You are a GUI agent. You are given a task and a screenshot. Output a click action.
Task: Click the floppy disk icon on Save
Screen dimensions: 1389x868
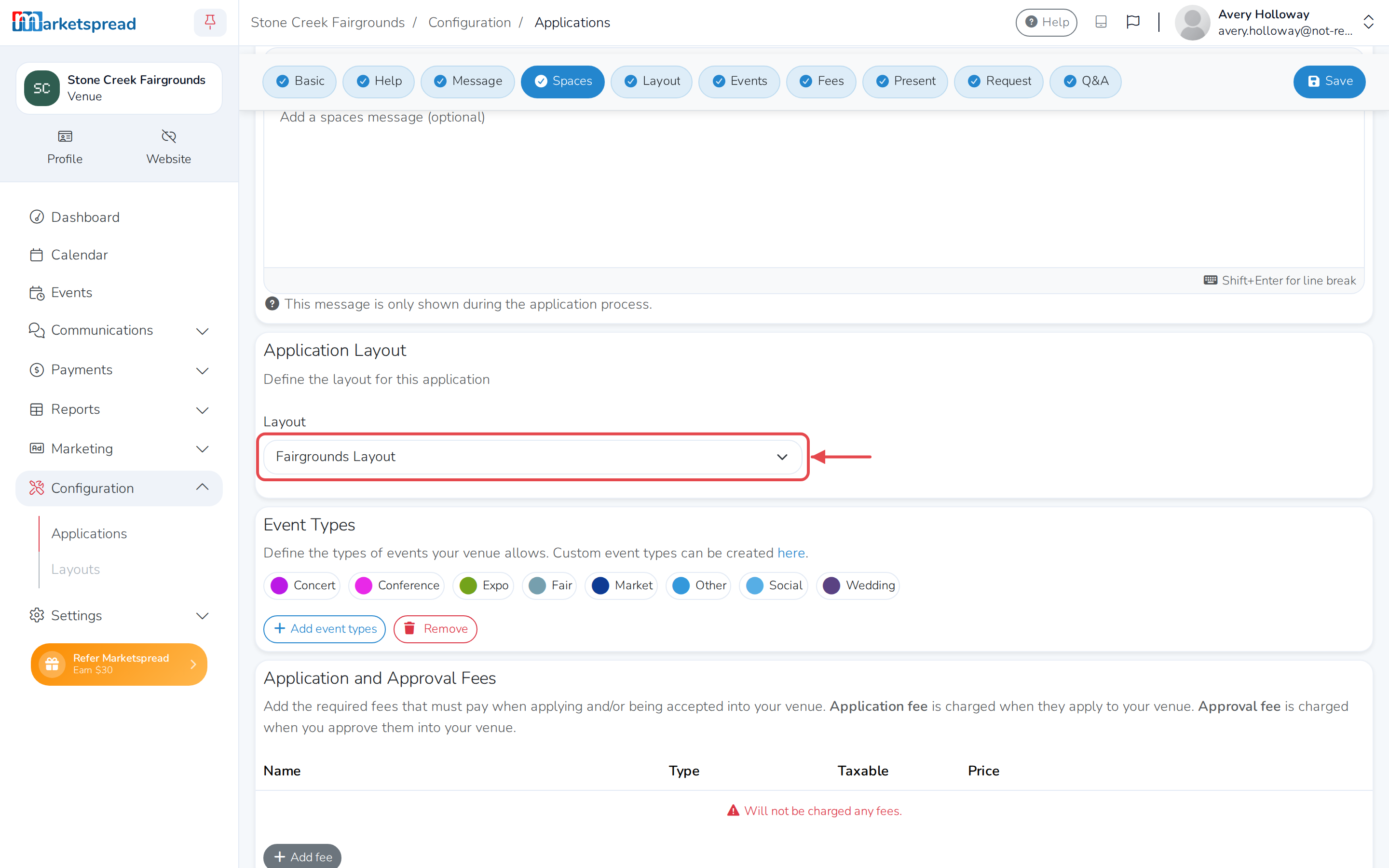(1313, 81)
